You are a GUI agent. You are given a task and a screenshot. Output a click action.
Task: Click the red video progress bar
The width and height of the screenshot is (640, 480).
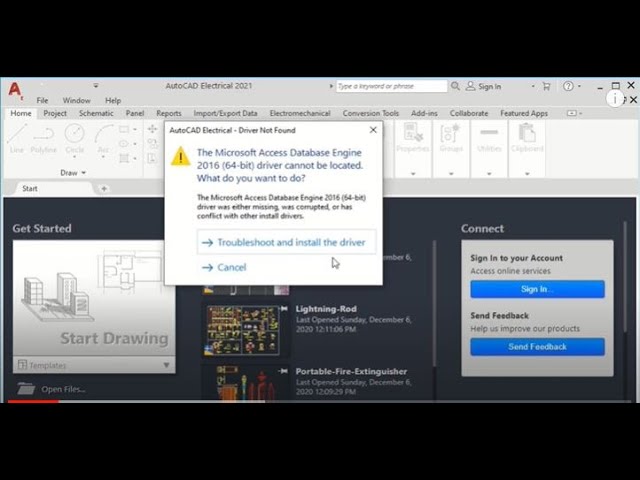click(x=33, y=402)
